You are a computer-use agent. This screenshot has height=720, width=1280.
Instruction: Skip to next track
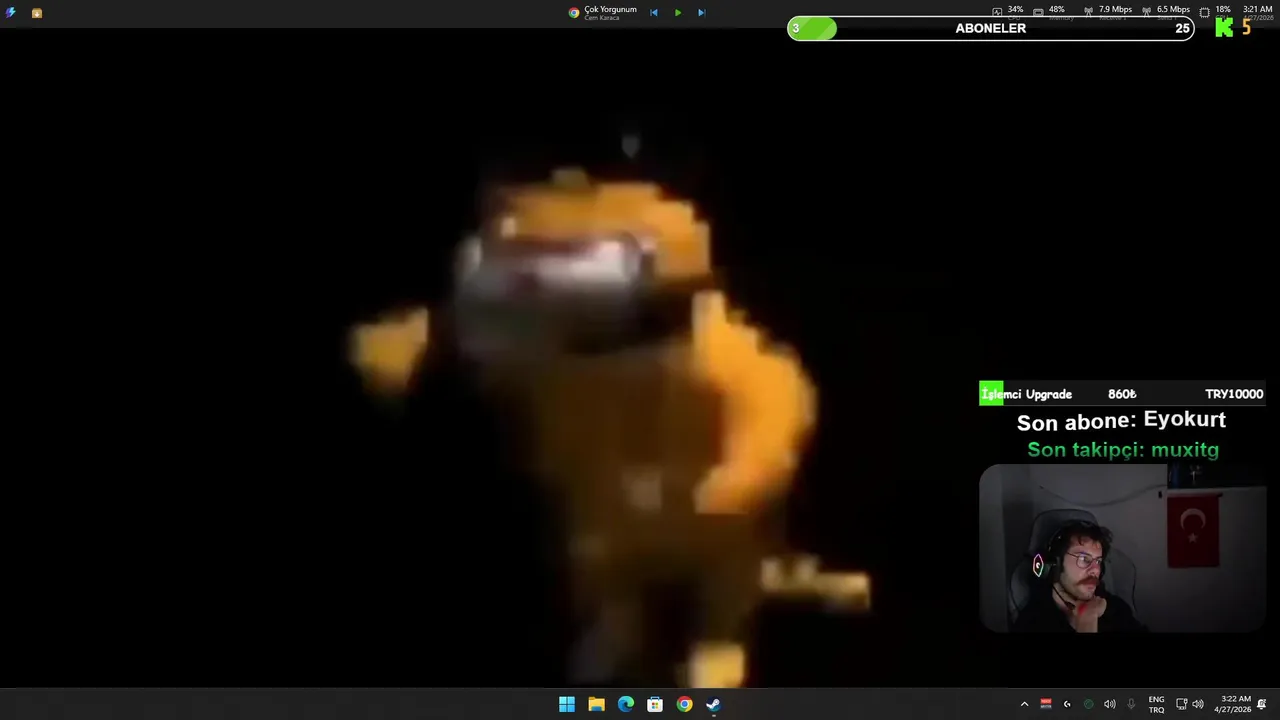click(x=701, y=13)
